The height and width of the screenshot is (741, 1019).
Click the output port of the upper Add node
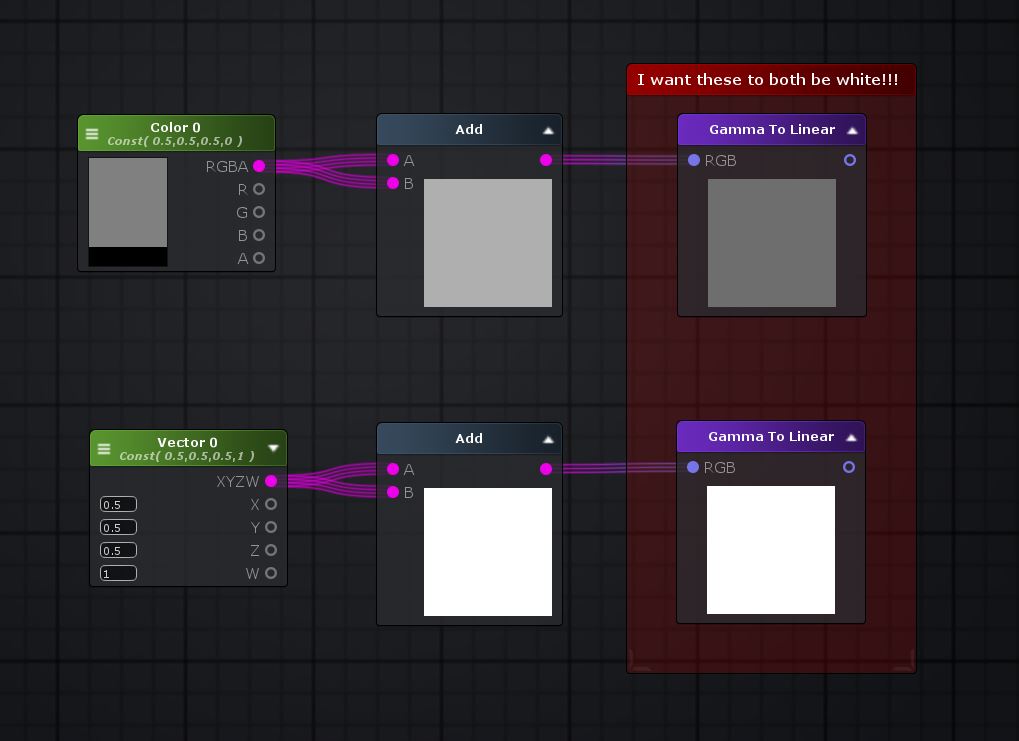pyautogui.click(x=546, y=160)
